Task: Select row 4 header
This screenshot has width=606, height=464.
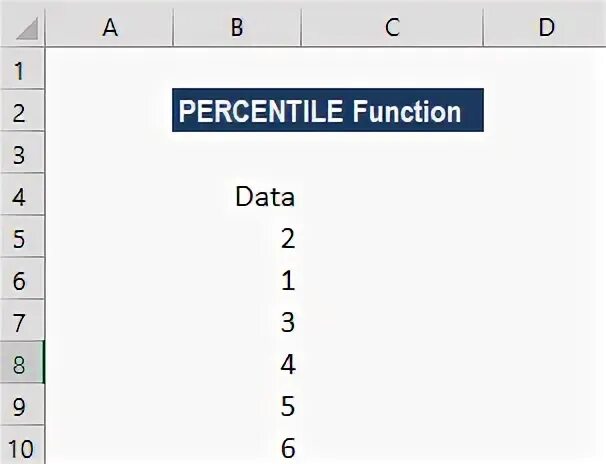Action: (22, 196)
